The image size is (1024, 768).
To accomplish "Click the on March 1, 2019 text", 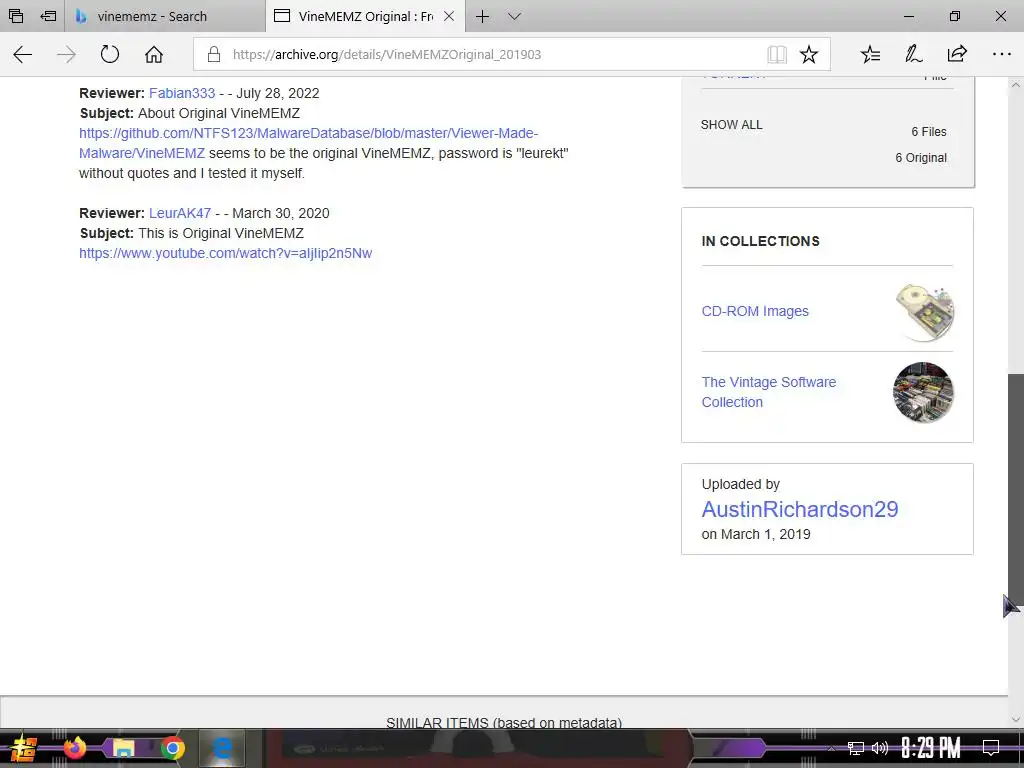I will 756,534.
